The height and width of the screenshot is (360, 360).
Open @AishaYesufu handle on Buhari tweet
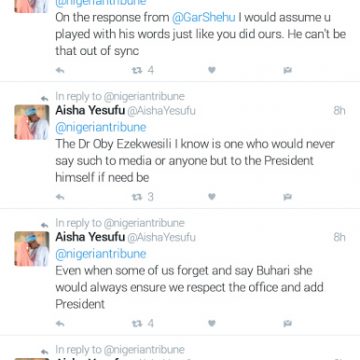(x=161, y=237)
